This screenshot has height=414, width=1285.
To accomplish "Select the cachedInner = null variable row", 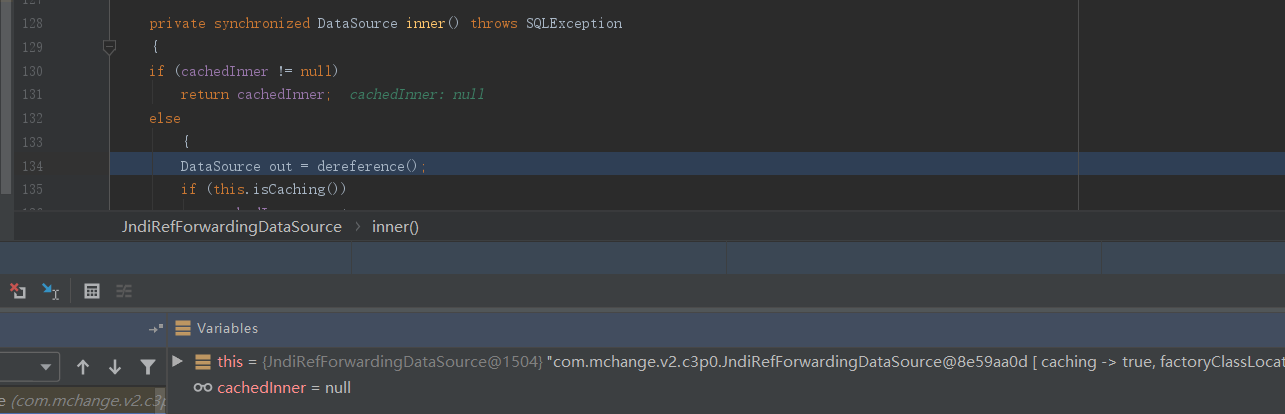I will 284,387.
